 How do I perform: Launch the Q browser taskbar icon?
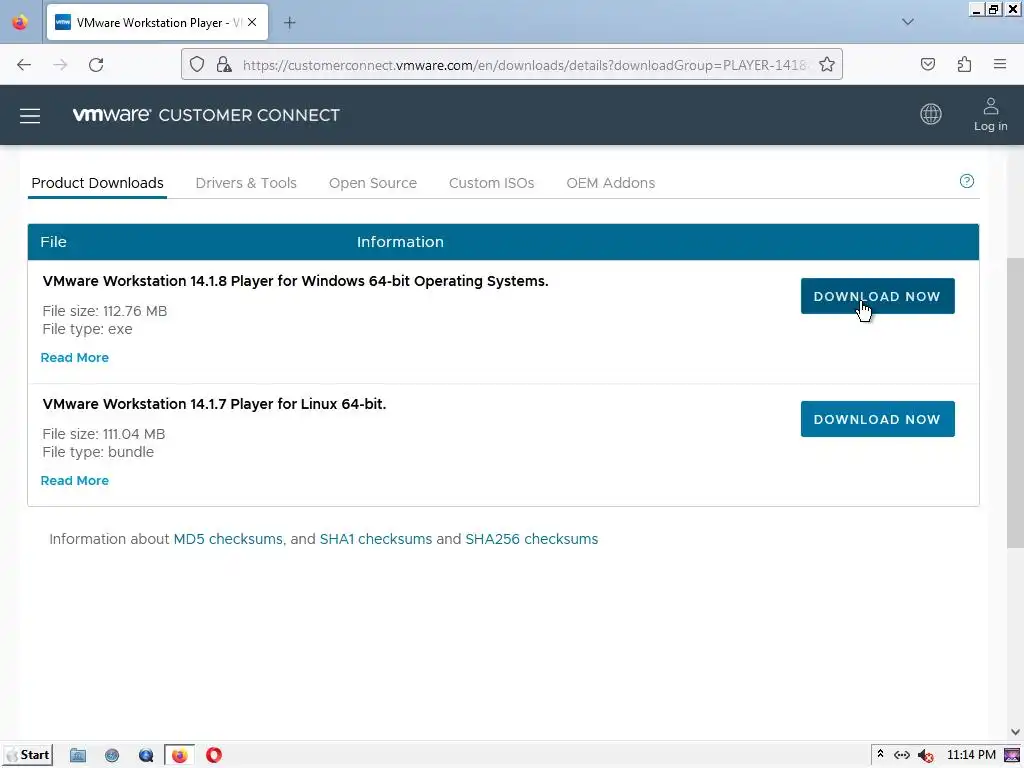coord(146,756)
